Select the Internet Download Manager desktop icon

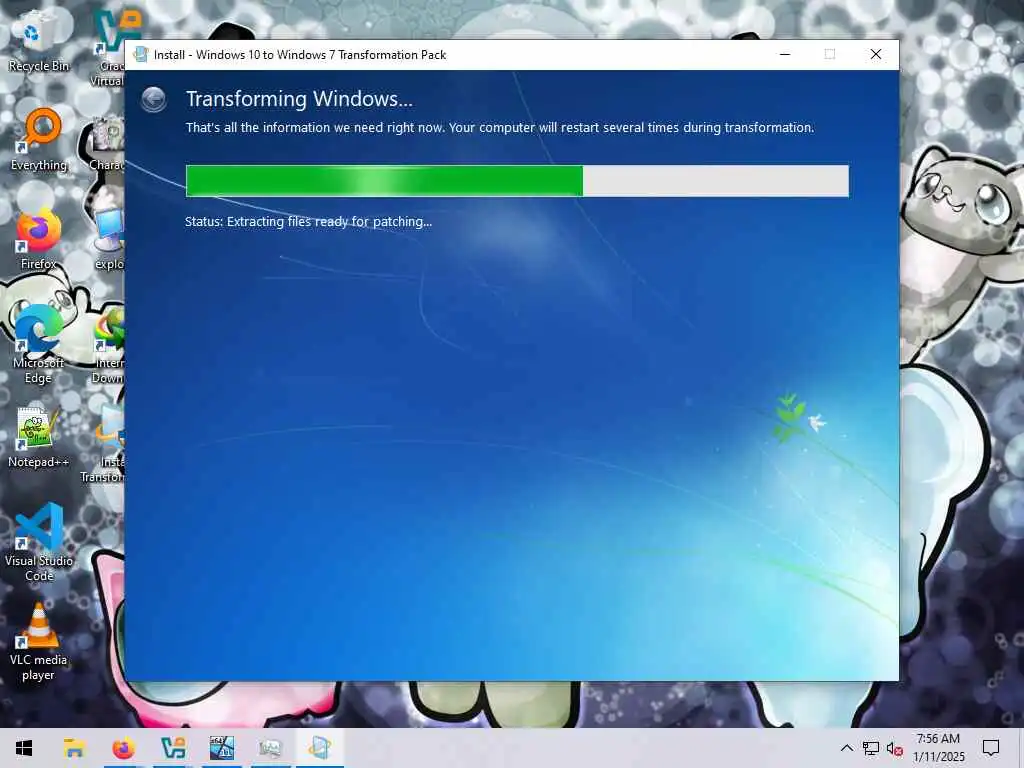point(108,344)
